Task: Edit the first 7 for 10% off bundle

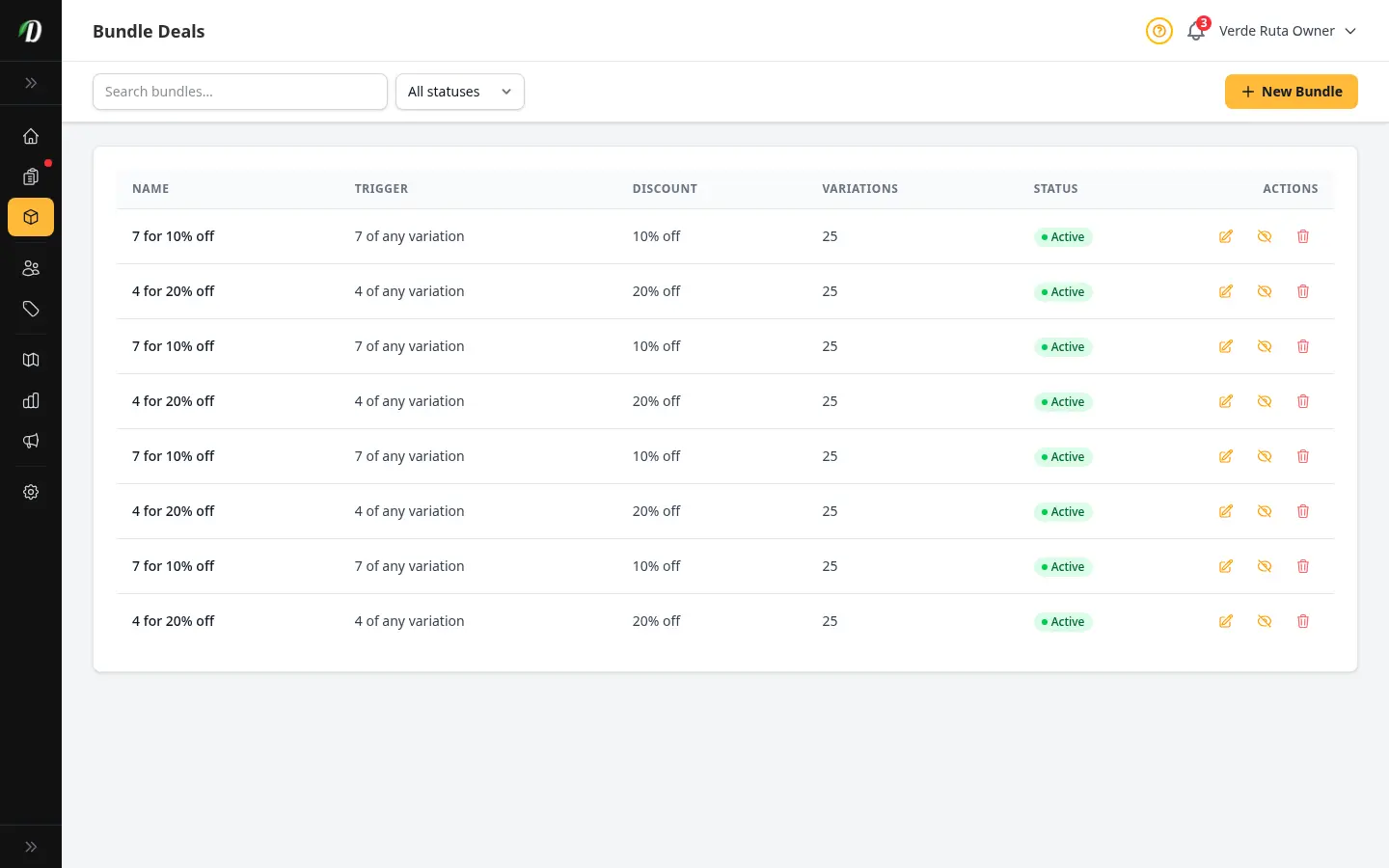Action: 1226,236
